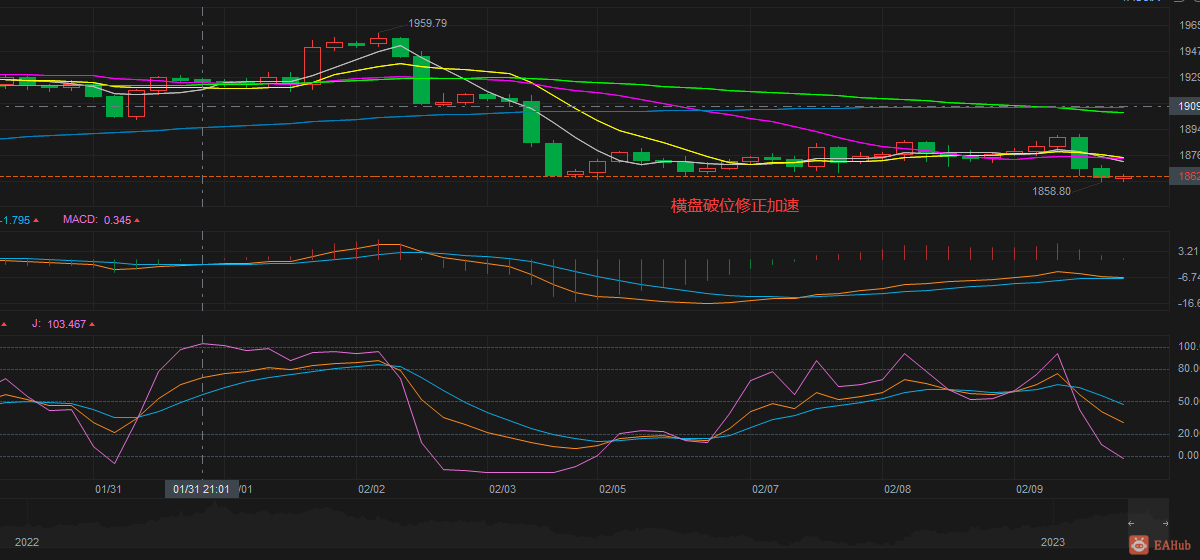This screenshot has width=1200, height=560.
Task: Expand the red triangle next to MACD 0.345
Action: point(138,220)
